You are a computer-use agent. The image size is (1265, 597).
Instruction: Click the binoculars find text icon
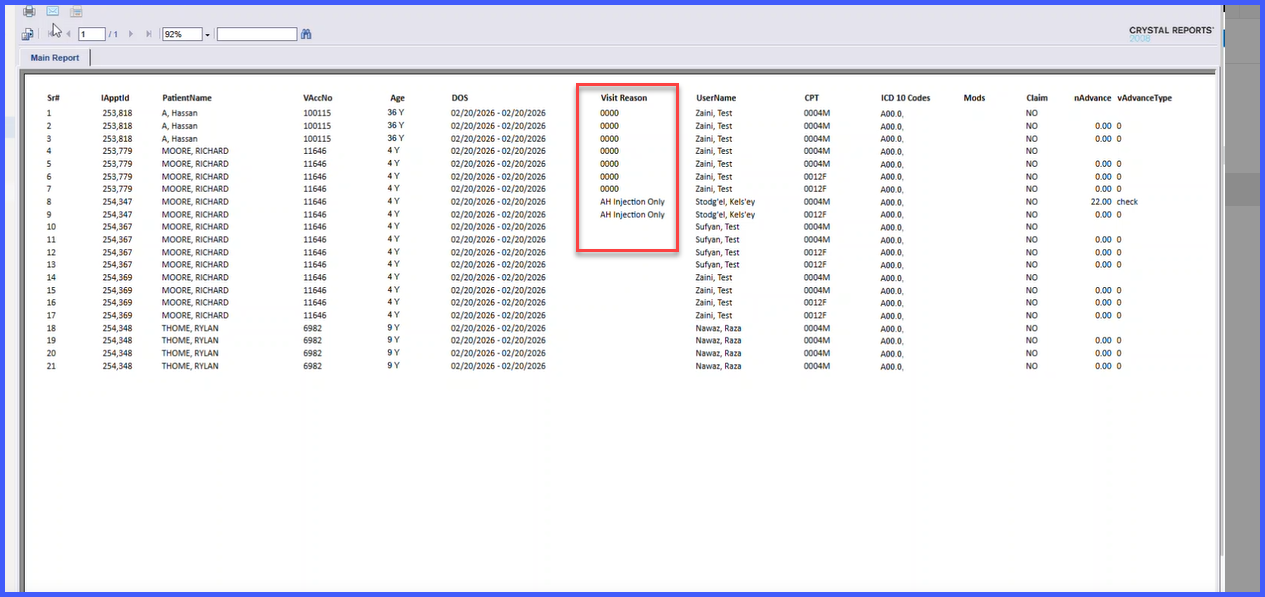[x=306, y=34]
